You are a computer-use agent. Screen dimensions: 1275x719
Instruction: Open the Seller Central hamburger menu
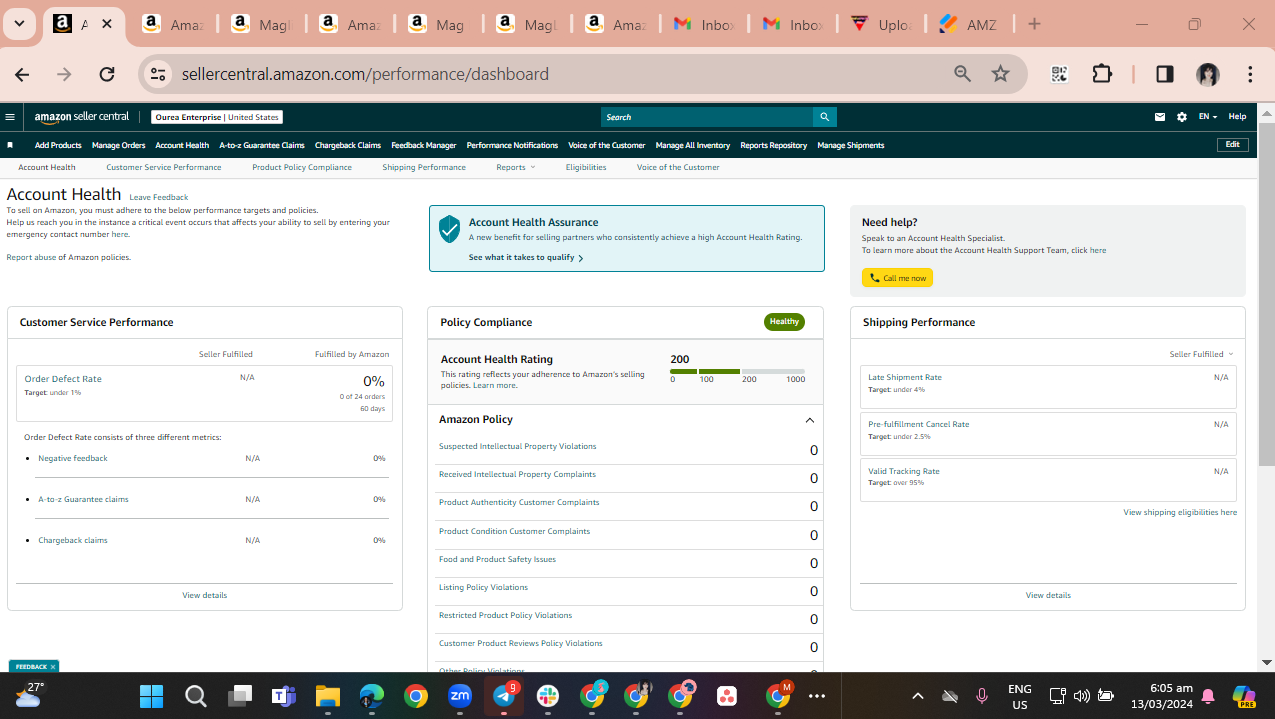(10, 117)
